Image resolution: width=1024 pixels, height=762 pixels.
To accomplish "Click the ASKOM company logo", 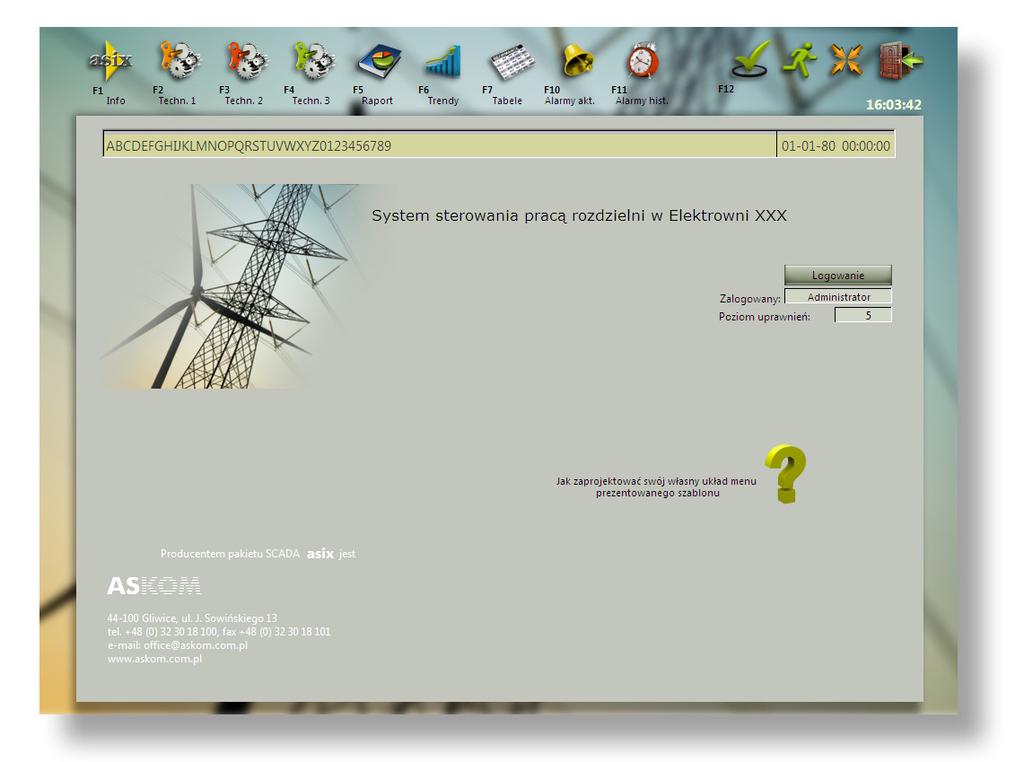I will [x=154, y=586].
